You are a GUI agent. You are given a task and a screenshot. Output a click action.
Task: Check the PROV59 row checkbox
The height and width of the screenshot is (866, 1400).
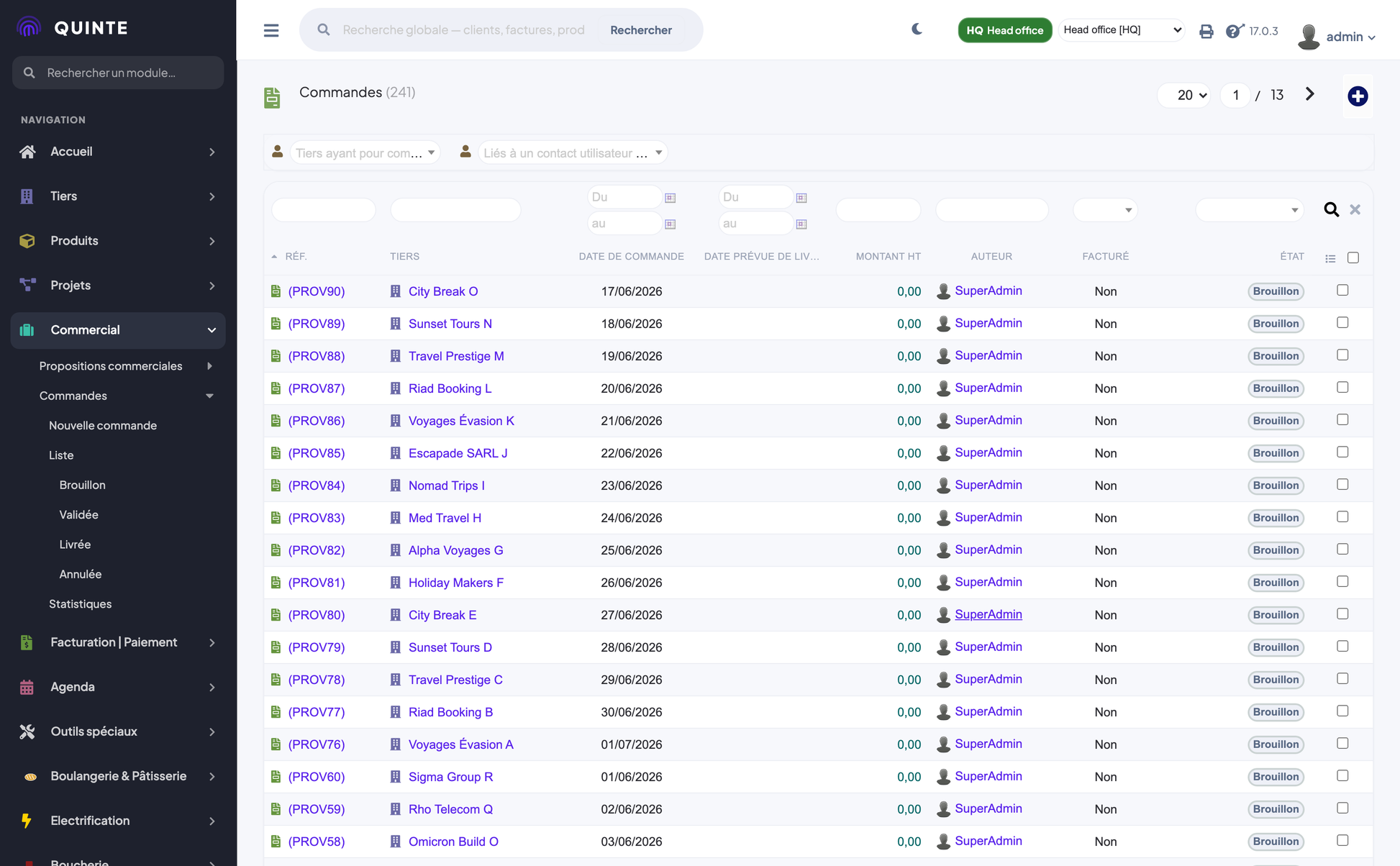[1342, 808]
